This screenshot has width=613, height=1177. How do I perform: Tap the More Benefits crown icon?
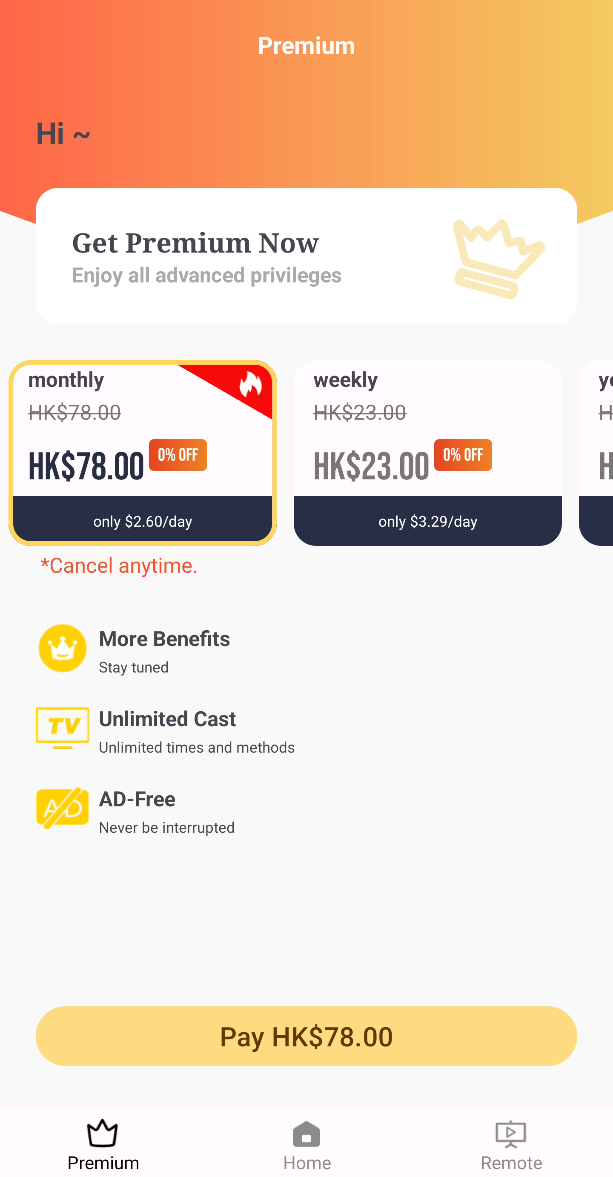pyautogui.click(x=62, y=649)
